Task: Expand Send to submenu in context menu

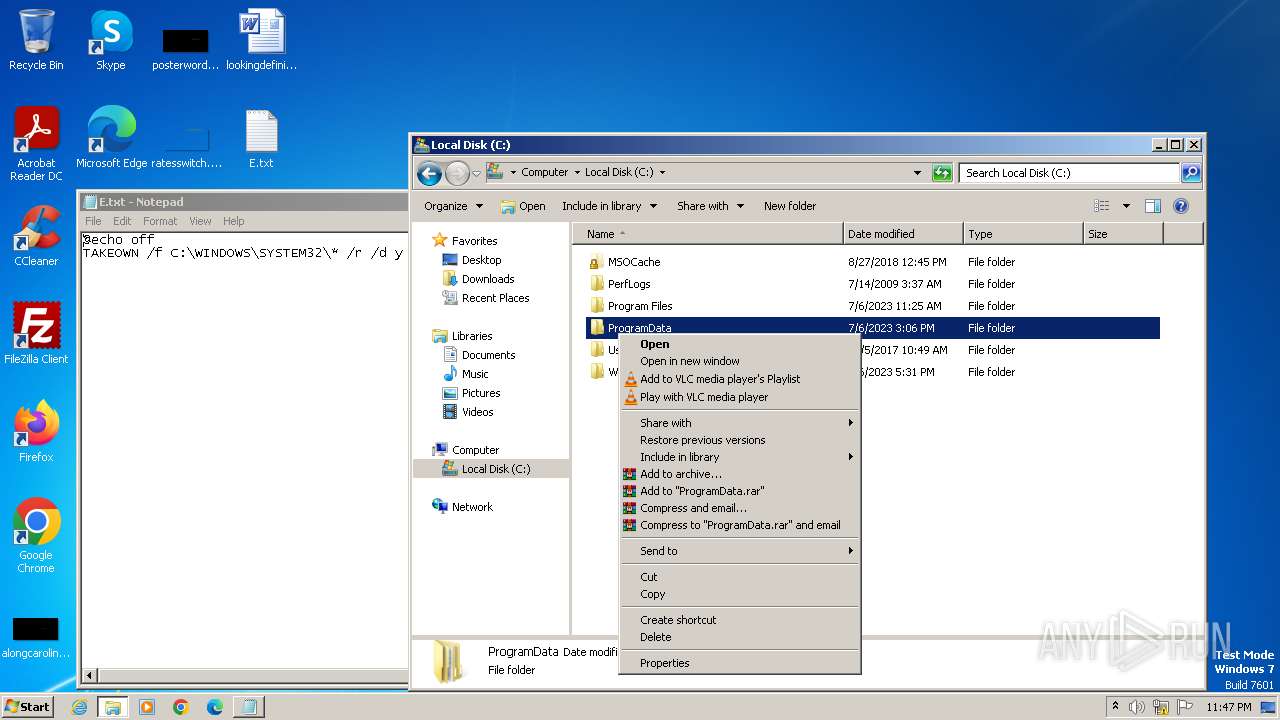Action: [740, 551]
